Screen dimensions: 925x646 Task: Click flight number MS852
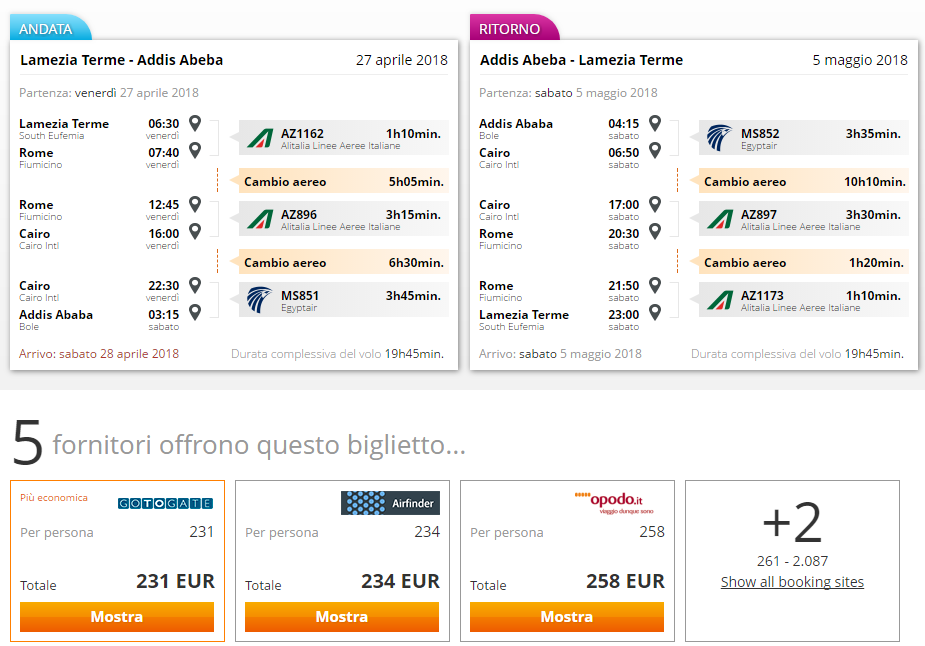coord(760,134)
